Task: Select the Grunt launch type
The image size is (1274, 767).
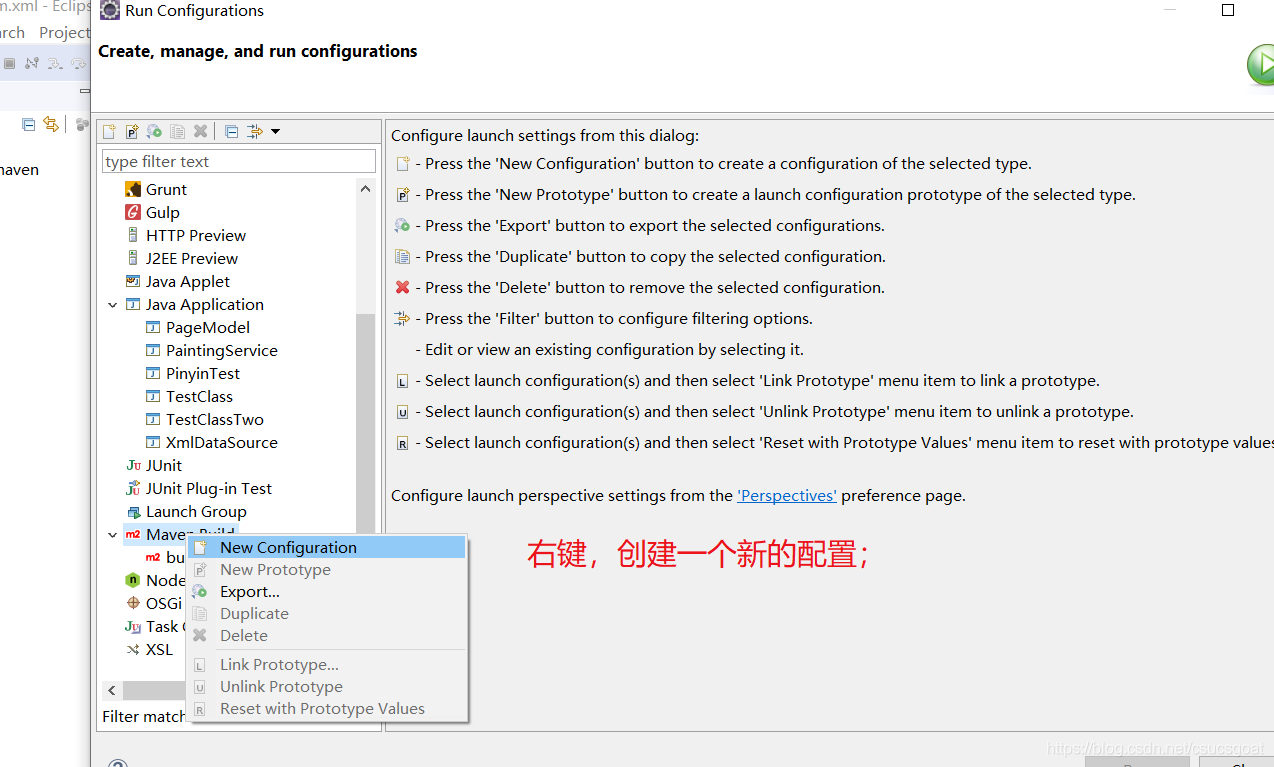Action: tap(156, 189)
